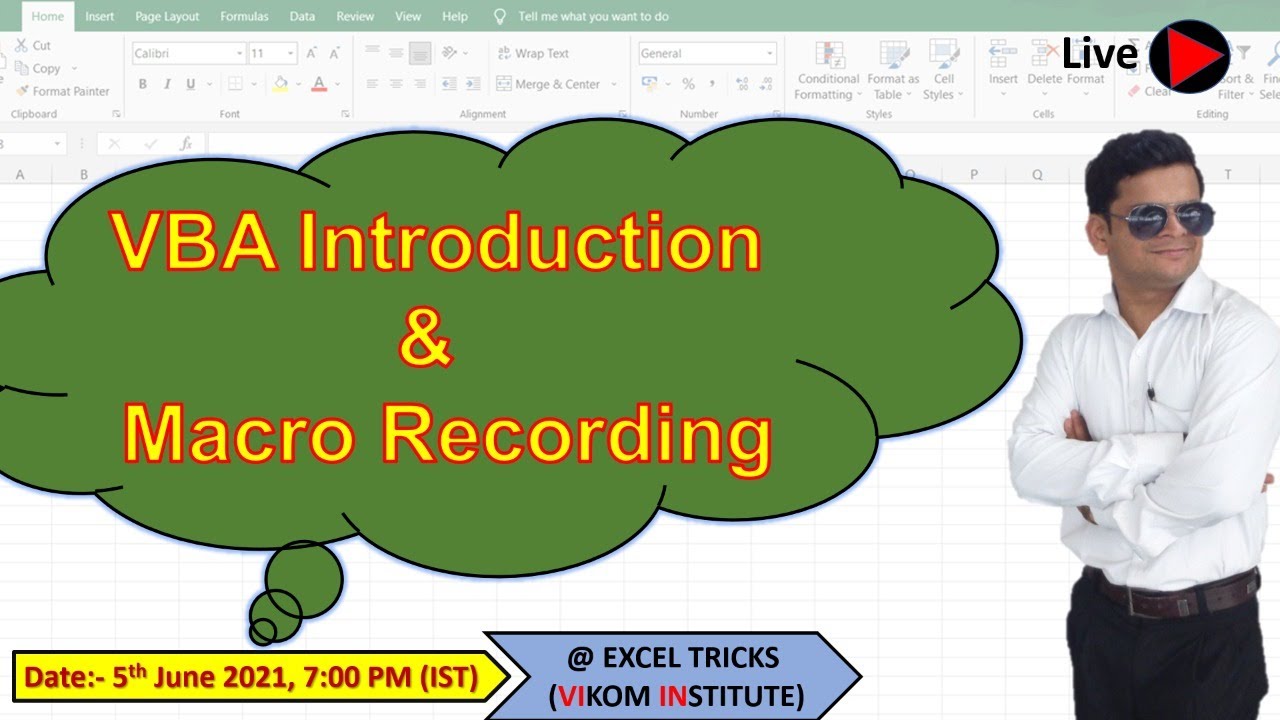Expand the Font Color arrow

pos(337,84)
